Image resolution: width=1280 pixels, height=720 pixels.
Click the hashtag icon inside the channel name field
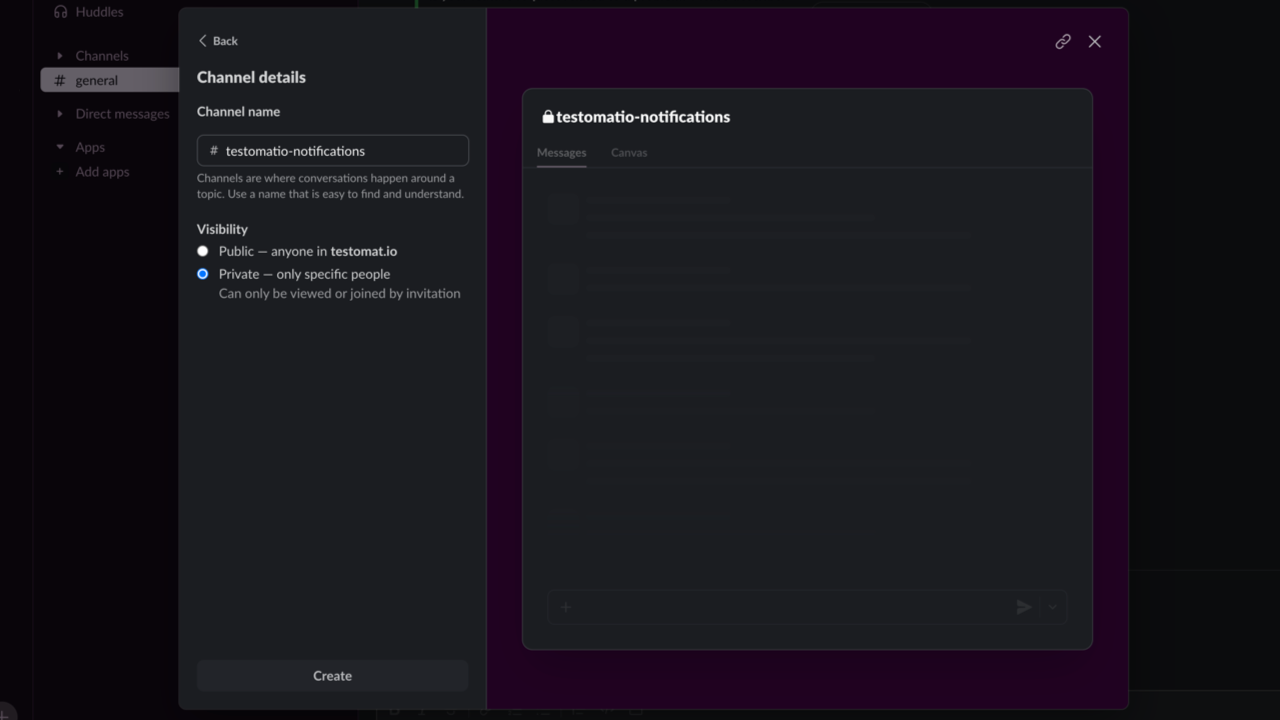click(213, 150)
